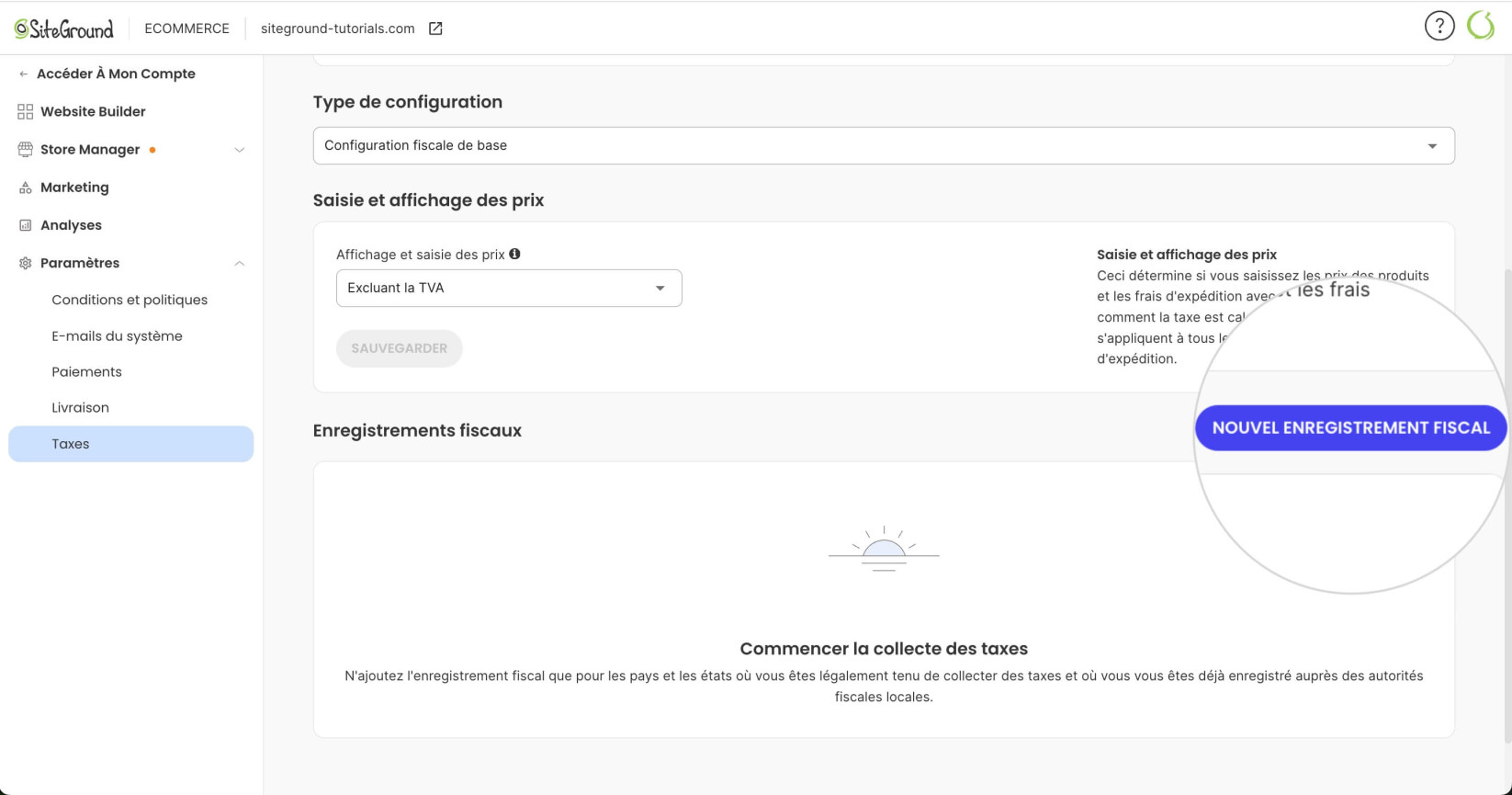Expand the Store Manager submenu chevron
1512x795 pixels.
coord(239,150)
